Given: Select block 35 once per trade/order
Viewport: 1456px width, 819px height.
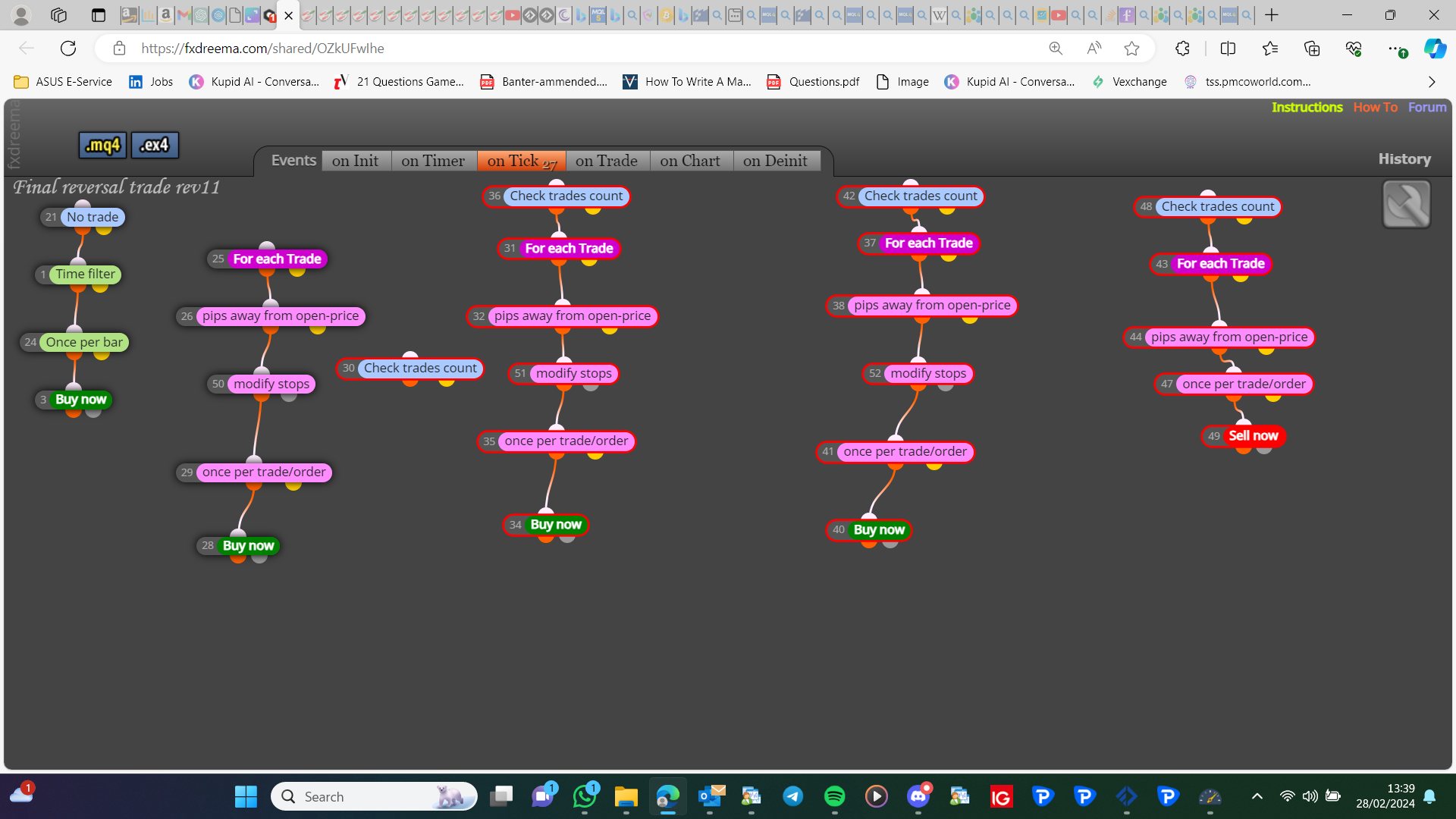Looking at the screenshot, I should coord(557,441).
